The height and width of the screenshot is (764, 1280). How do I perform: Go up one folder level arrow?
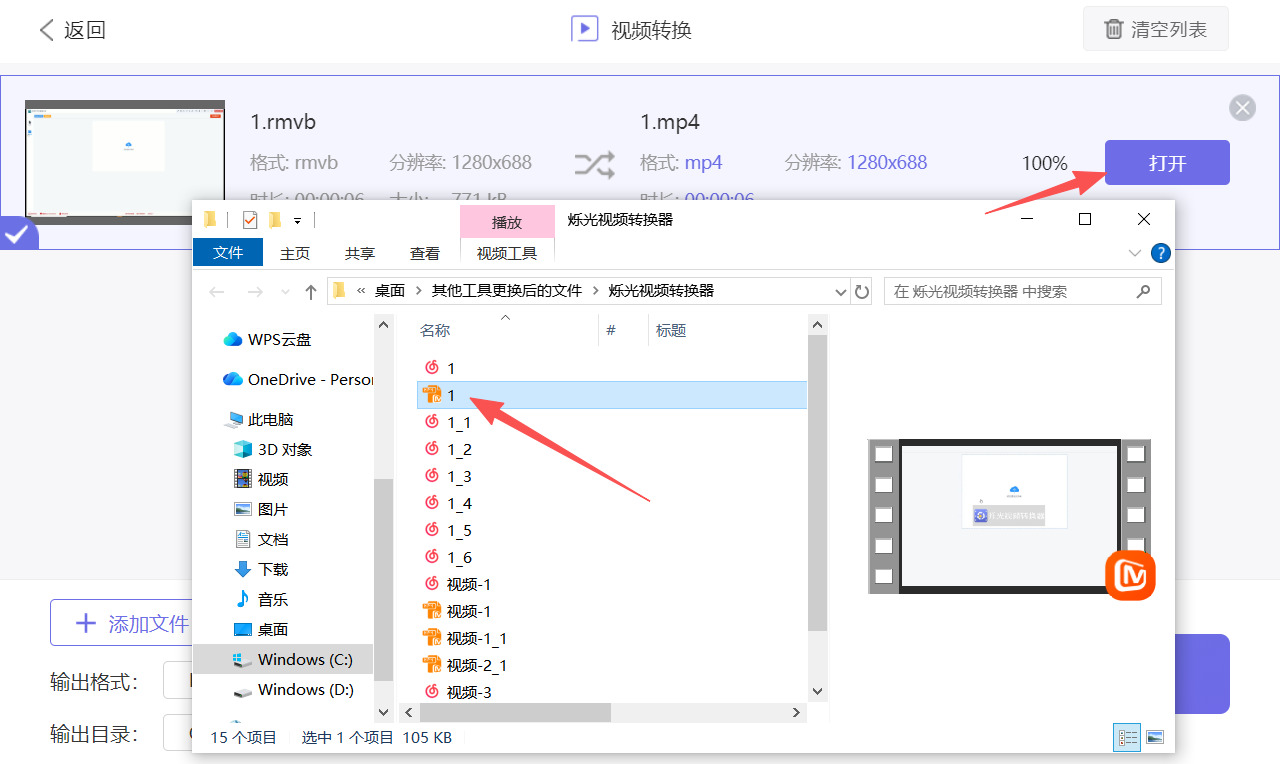311,292
